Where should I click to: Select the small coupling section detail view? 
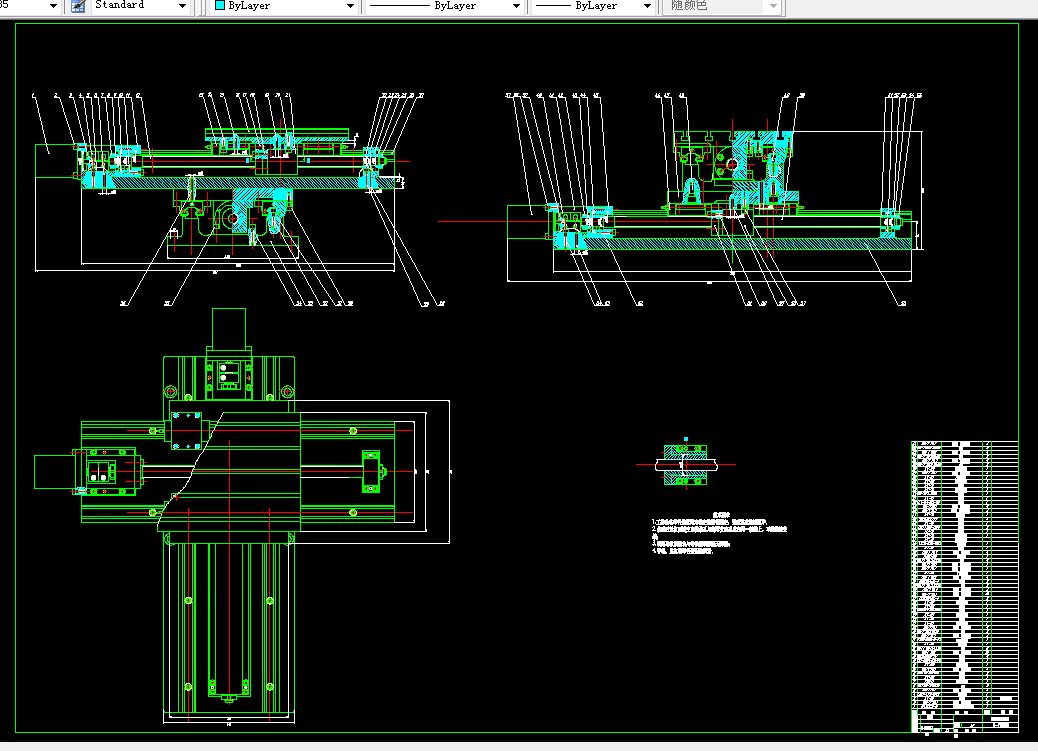coord(685,464)
